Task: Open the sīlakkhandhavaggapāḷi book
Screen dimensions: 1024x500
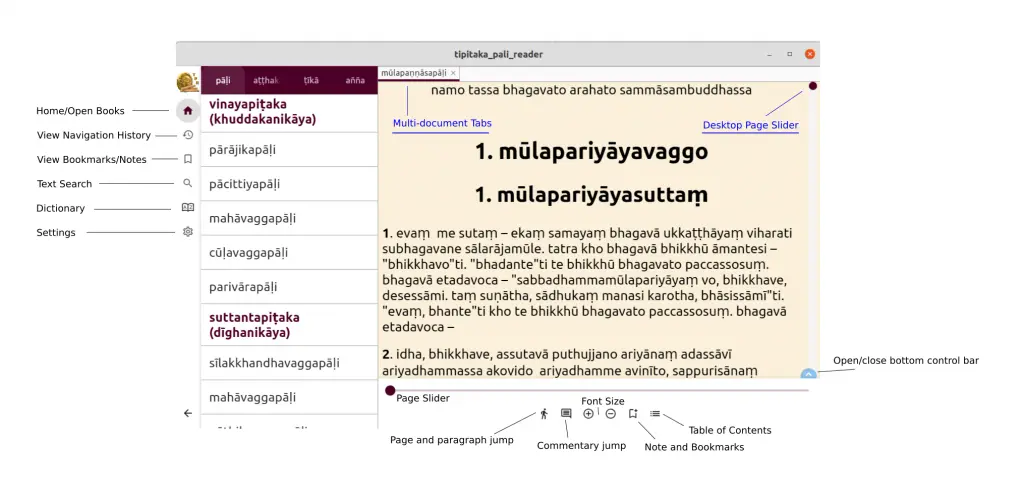Action: (274, 363)
